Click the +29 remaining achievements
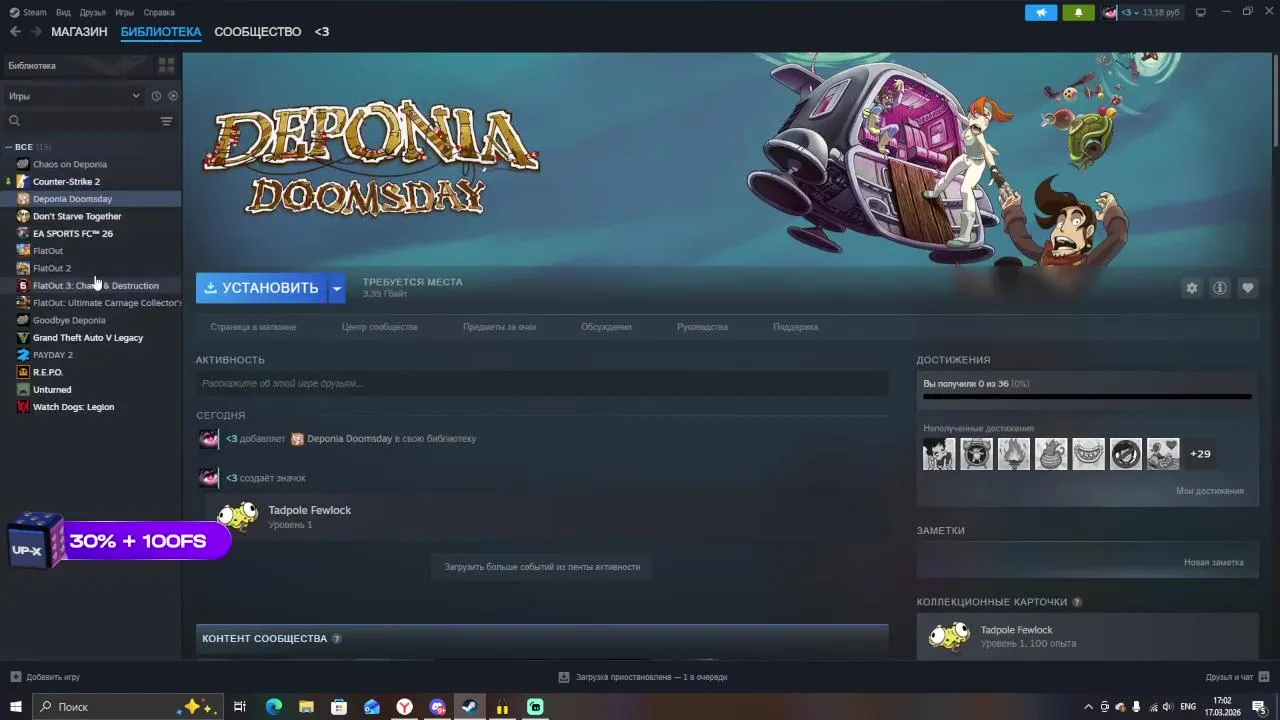Screen dimensions: 1280x720 tap(1200, 454)
